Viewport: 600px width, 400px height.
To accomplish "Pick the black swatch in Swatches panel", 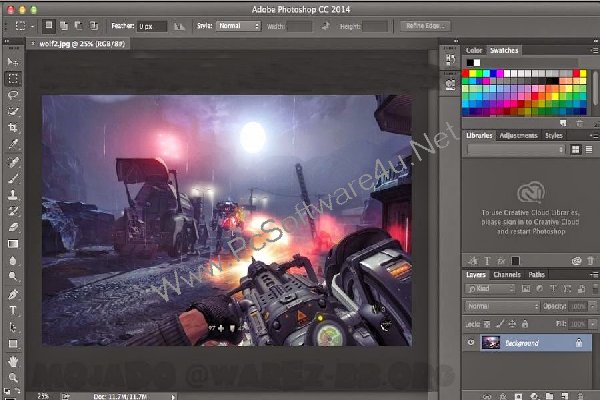I will click(x=470, y=62).
